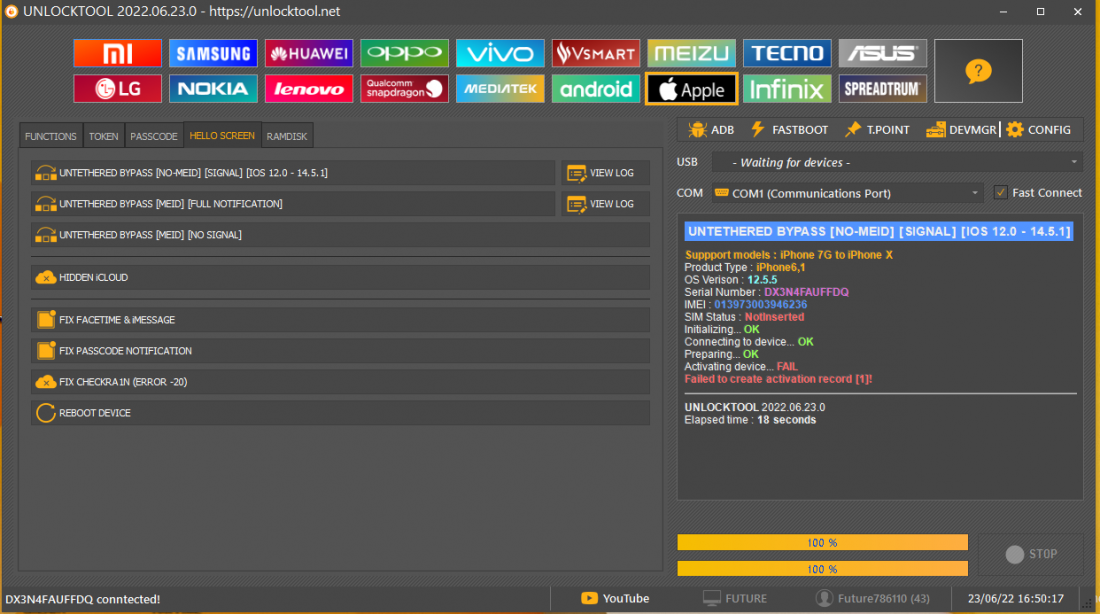The width and height of the screenshot is (1100, 614).
Task: Select the Tecno brand logo
Action: 787,53
